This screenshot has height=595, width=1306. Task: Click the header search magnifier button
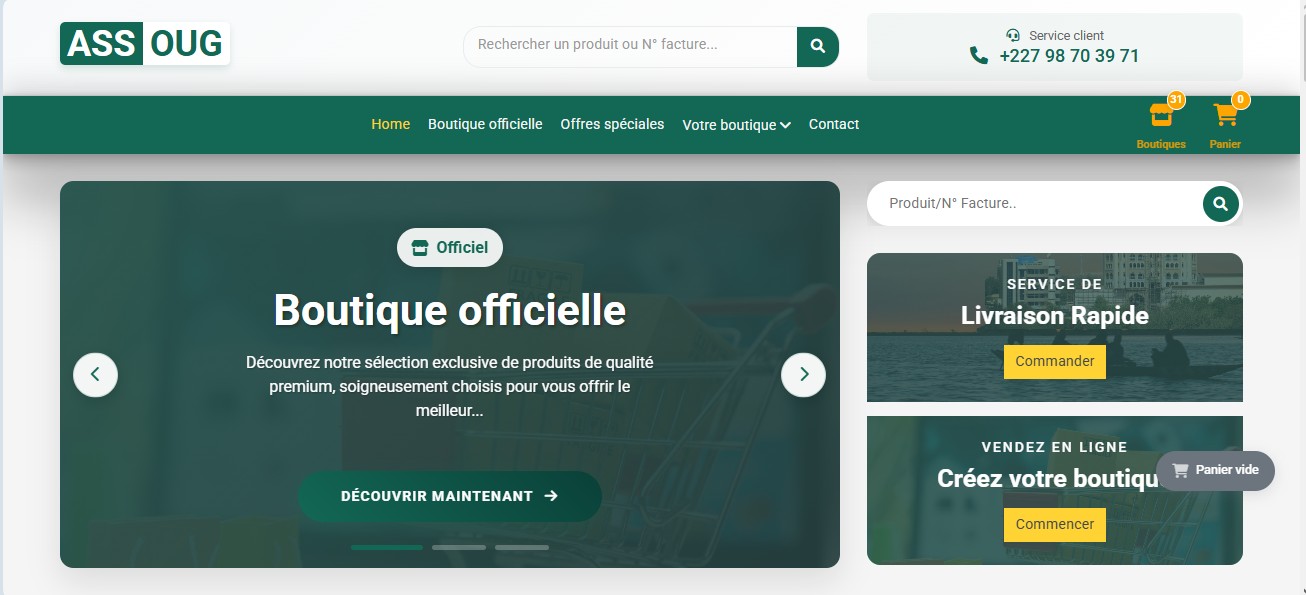pyautogui.click(x=817, y=46)
